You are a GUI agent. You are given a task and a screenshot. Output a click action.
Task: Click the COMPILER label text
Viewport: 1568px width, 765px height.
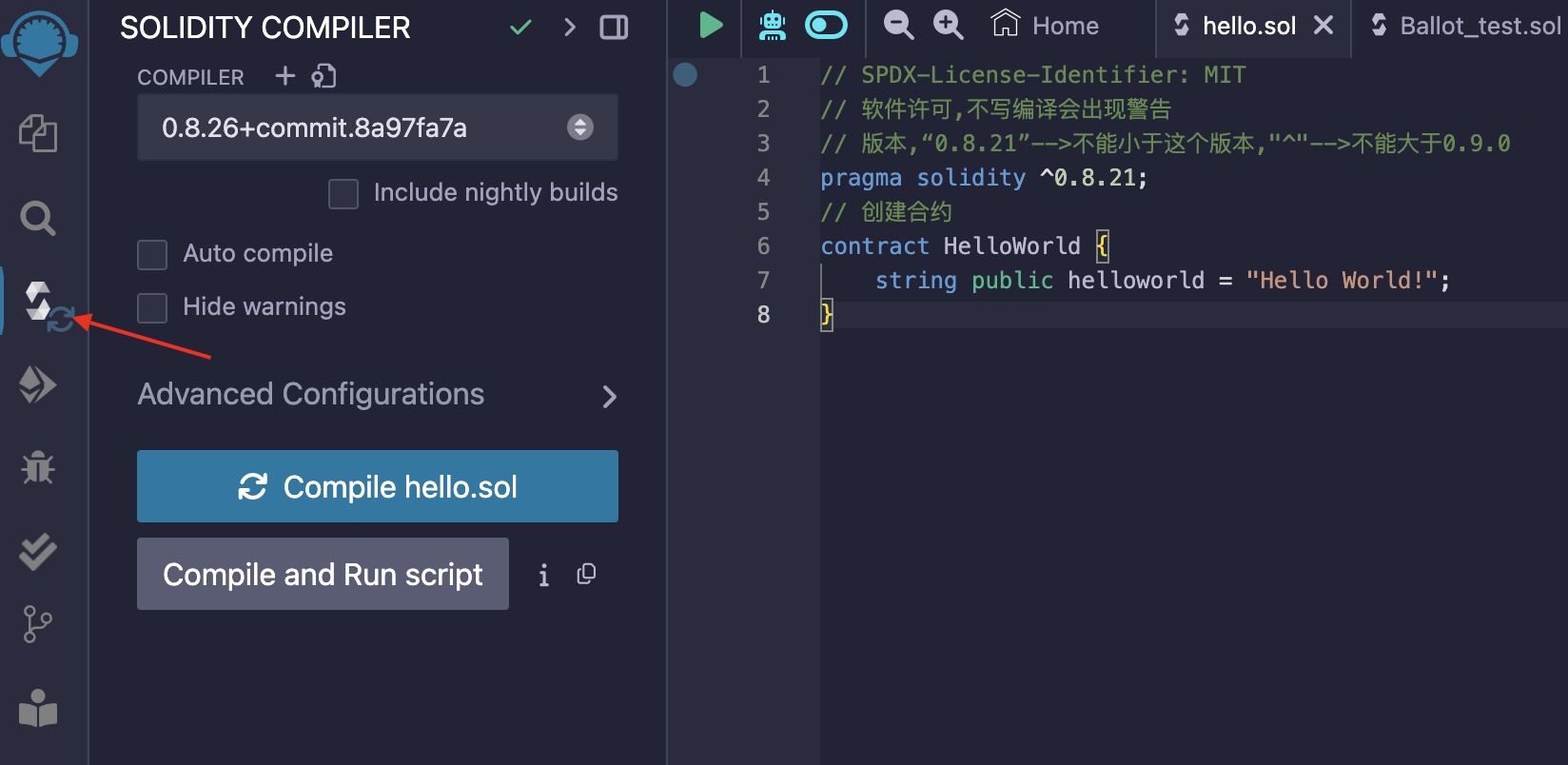click(190, 77)
